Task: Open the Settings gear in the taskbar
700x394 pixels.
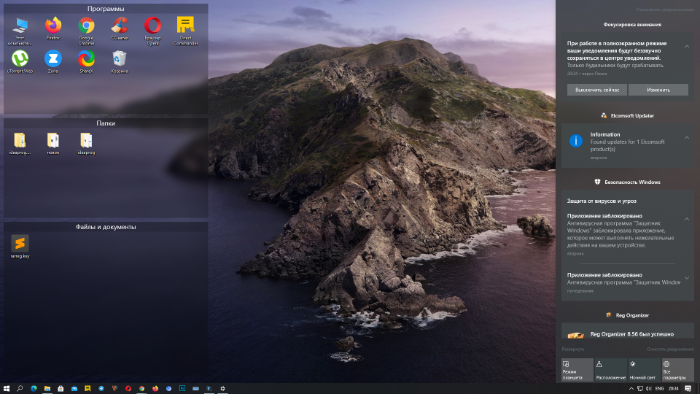Action: coord(223,389)
